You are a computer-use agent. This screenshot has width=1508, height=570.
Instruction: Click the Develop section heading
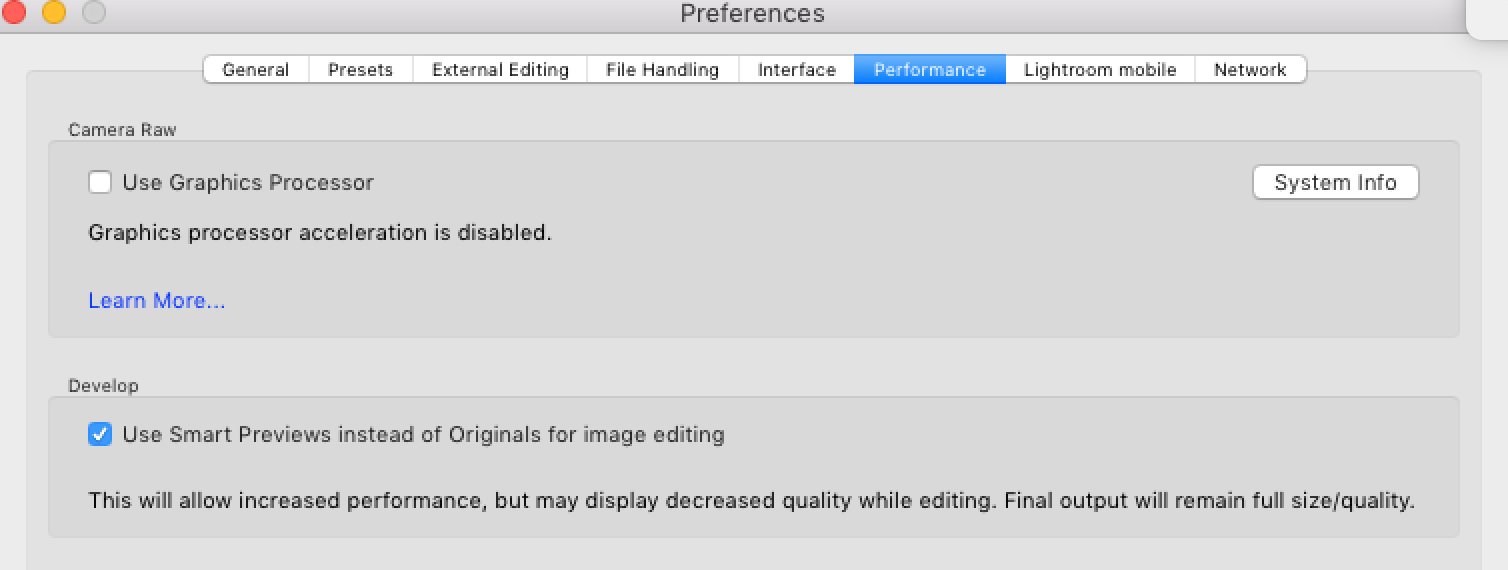pos(103,386)
